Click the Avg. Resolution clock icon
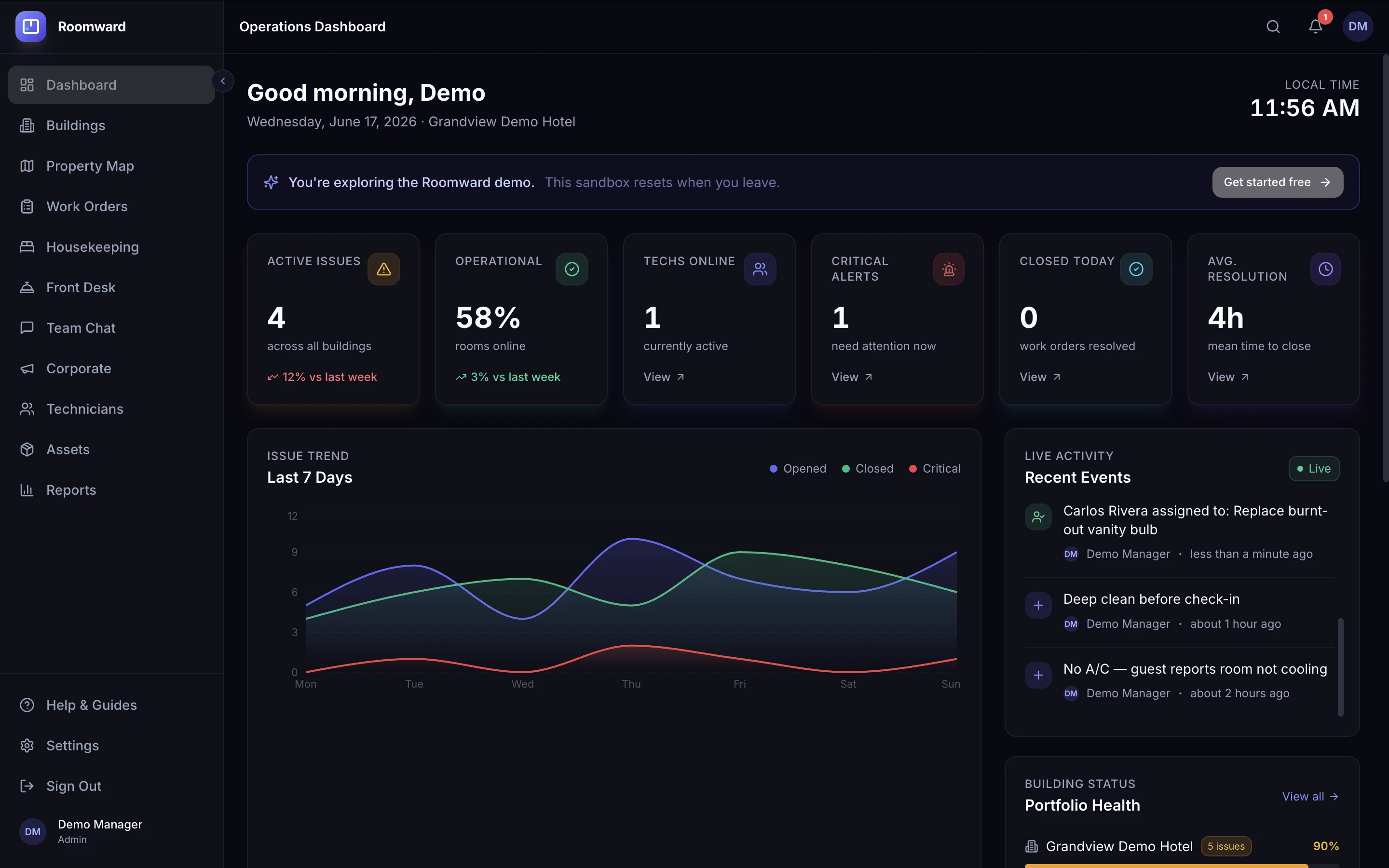This screenshot has height=868, width=1389. coord(1325,269)
